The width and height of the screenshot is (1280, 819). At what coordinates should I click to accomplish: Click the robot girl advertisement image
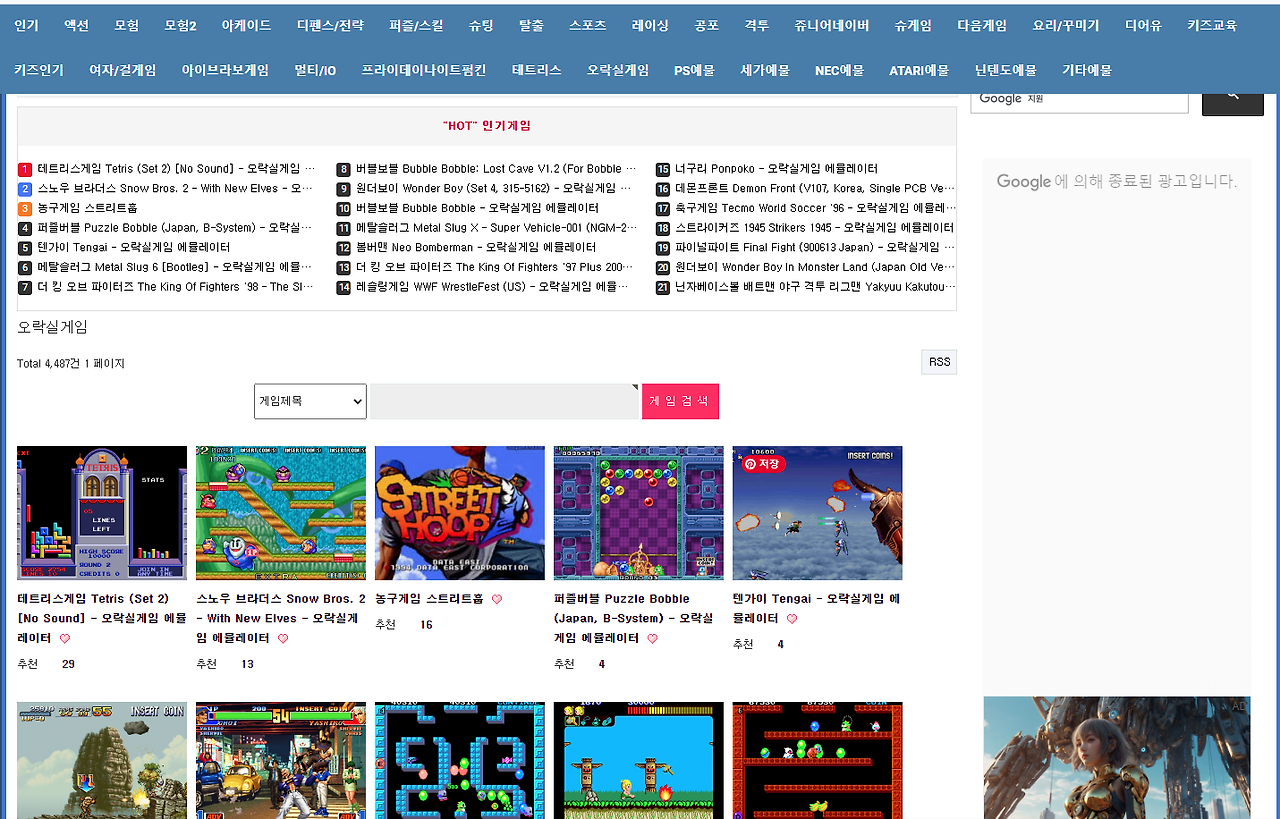(x=1117, y=758)
